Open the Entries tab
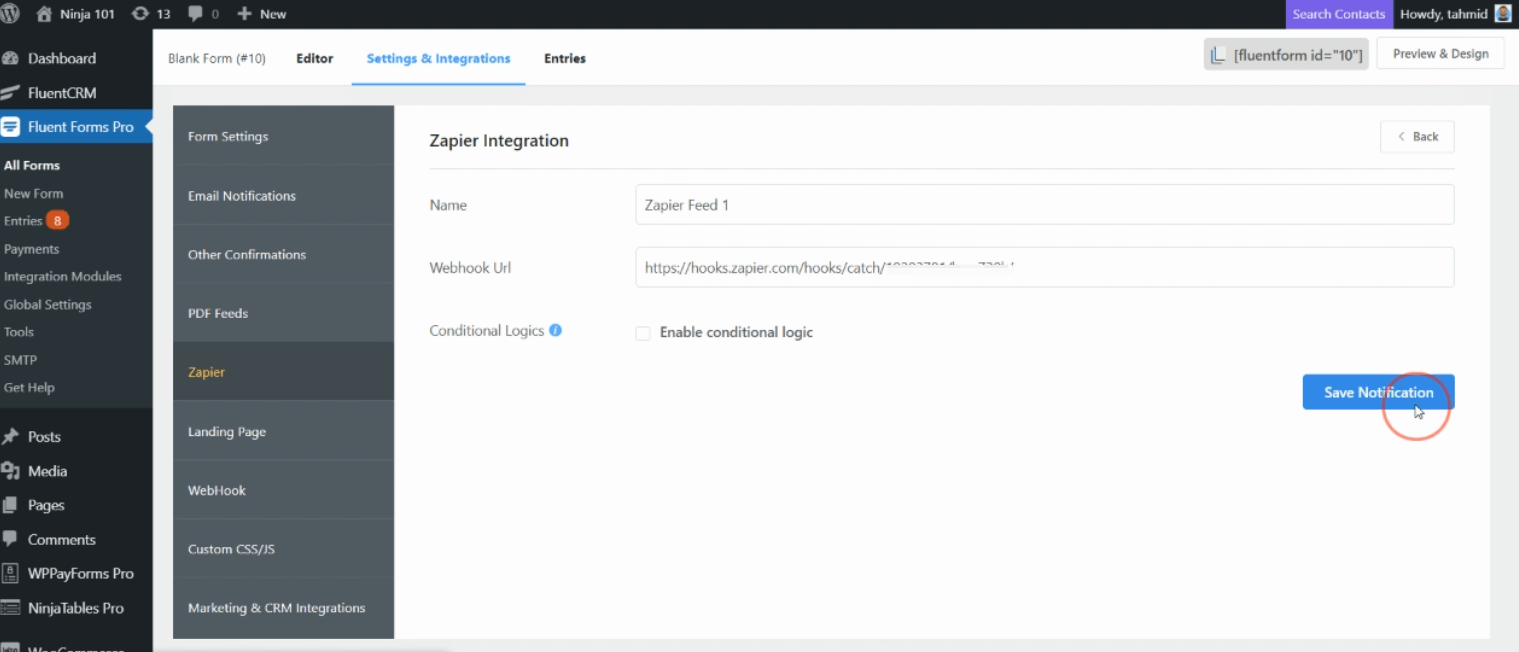 point(565,58)
